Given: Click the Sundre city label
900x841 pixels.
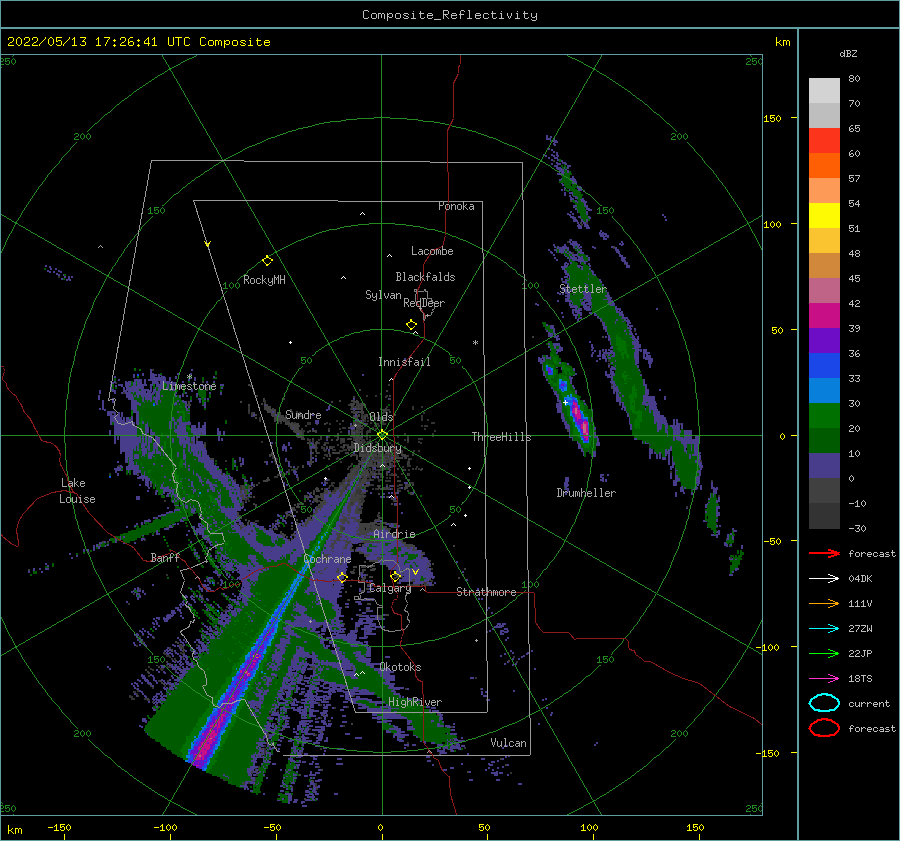Looking at the screenshot, I should pyautogui.click(x=303, y=414).
